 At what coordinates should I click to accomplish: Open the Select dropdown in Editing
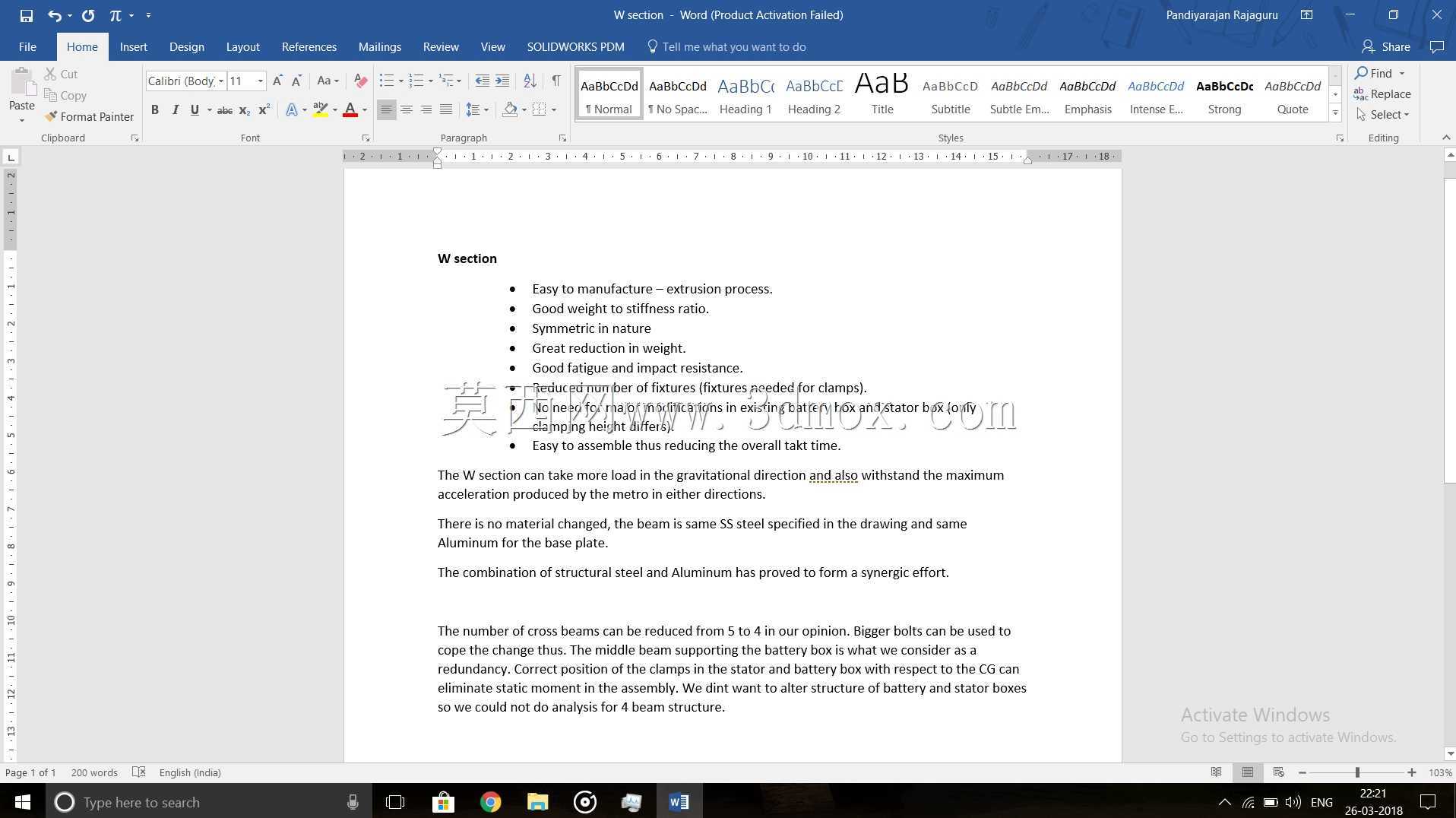click(1383, 115)
